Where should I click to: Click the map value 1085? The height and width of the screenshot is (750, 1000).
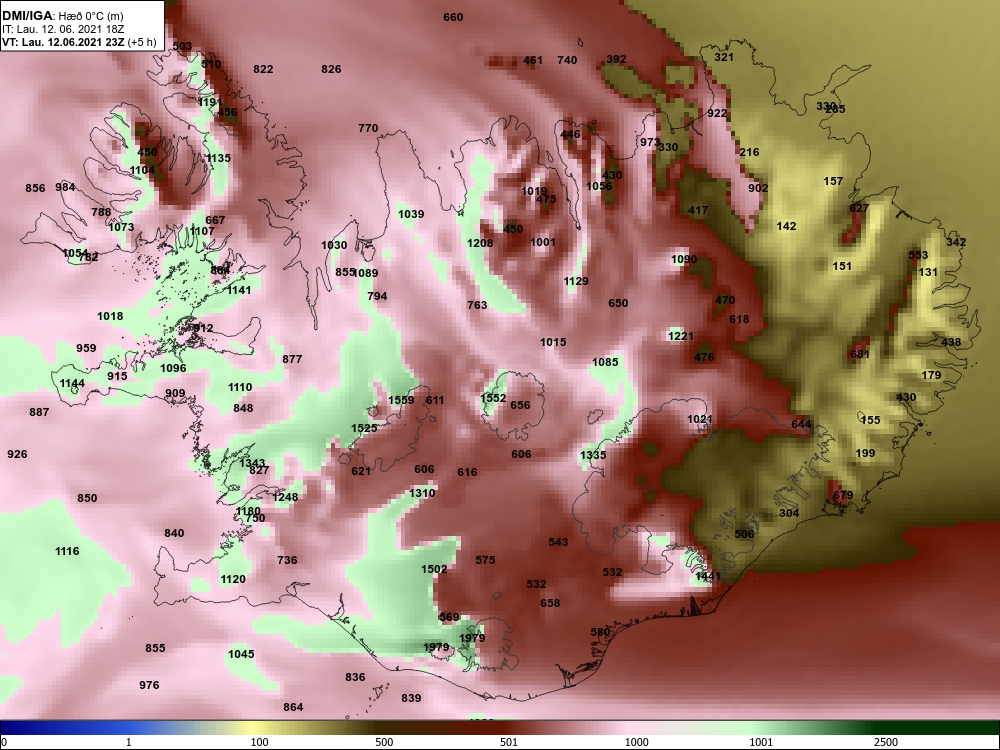[605, 362]
